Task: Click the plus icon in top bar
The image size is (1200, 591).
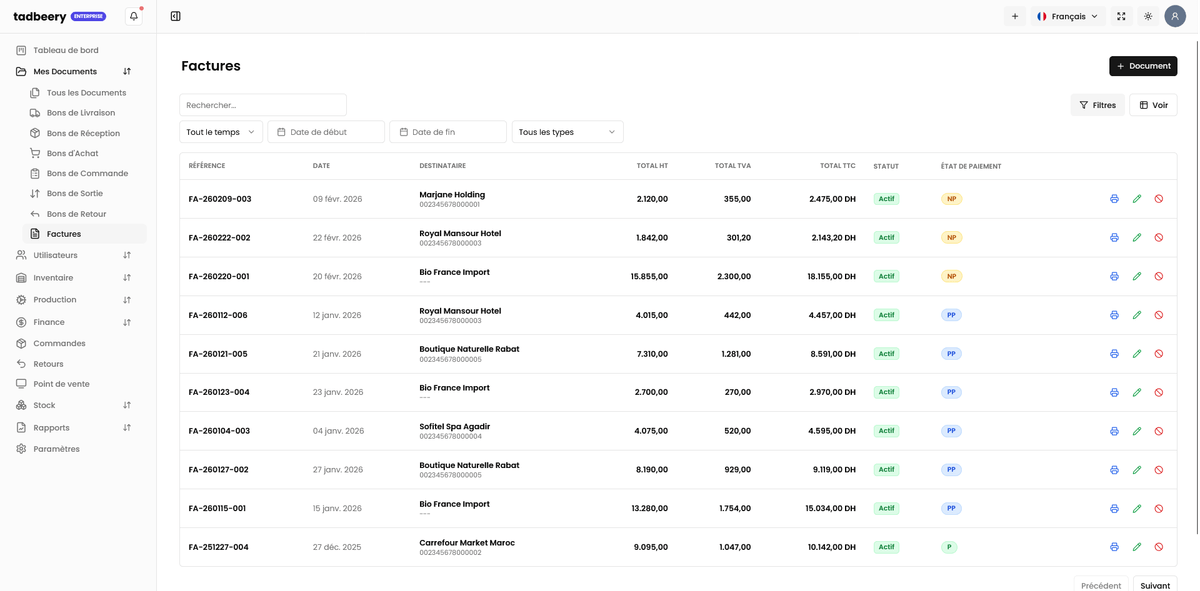Action: click(x=1015, y=16)
